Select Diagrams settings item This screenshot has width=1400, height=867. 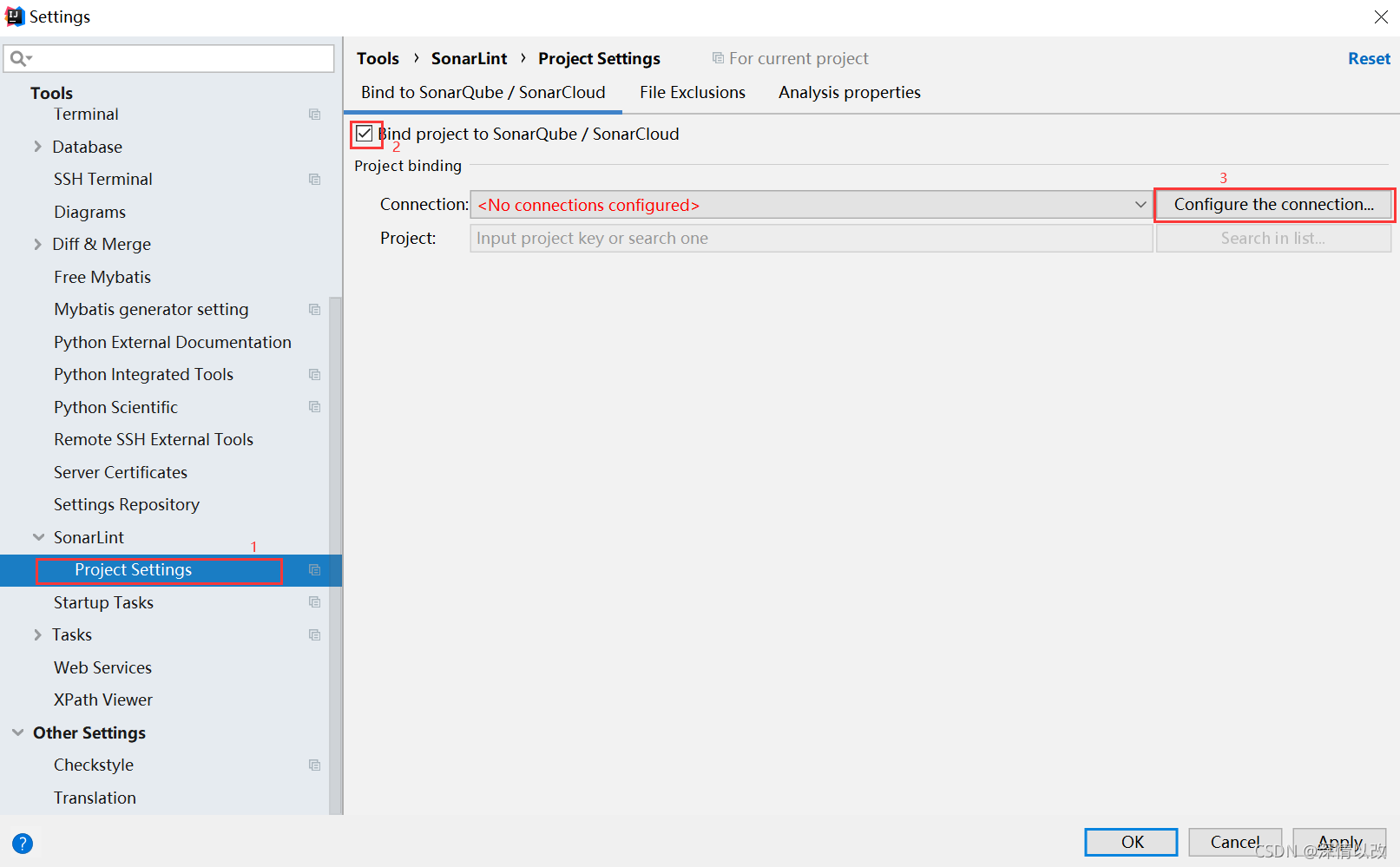(x=89, y=212)
